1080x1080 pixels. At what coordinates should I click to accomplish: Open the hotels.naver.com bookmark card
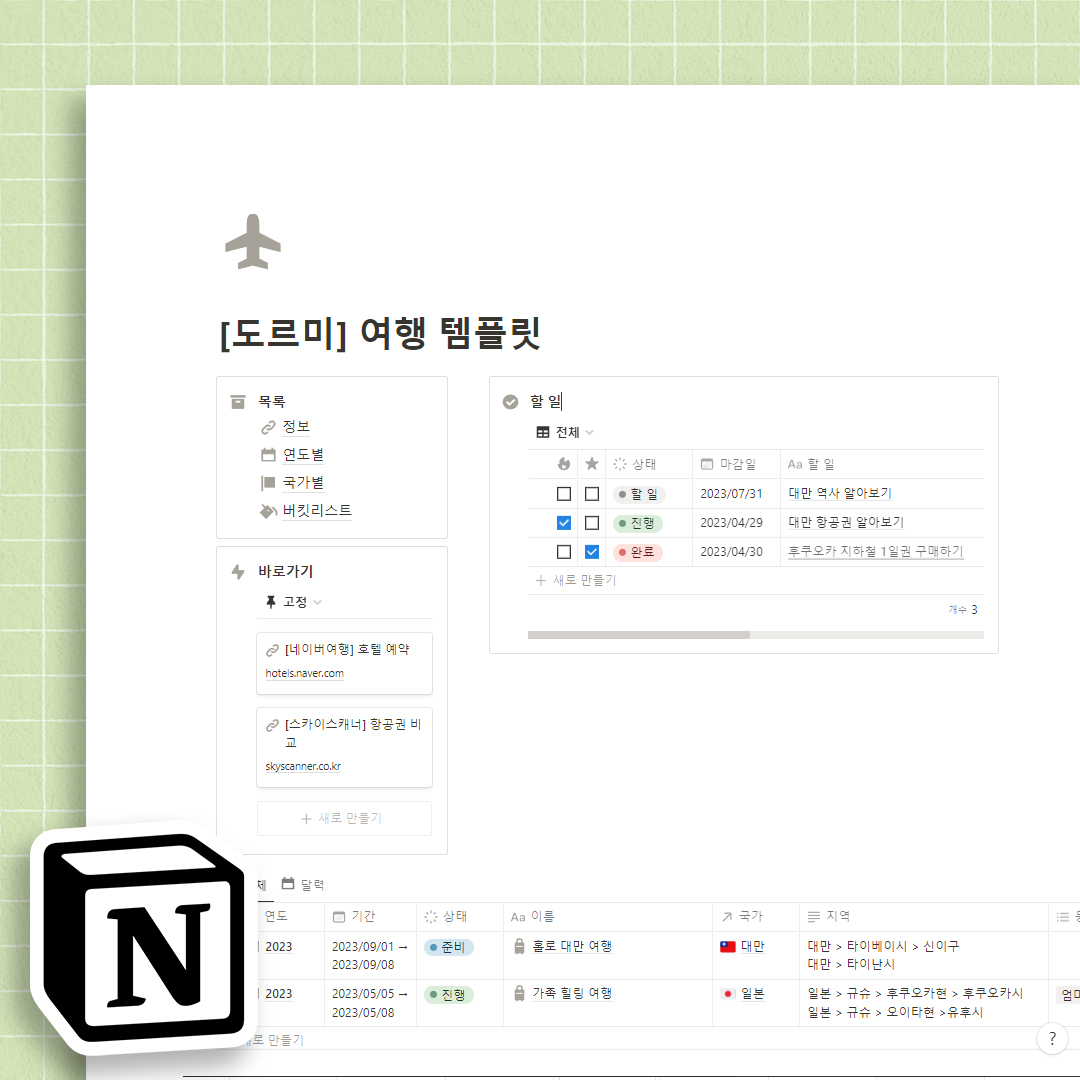344,663
